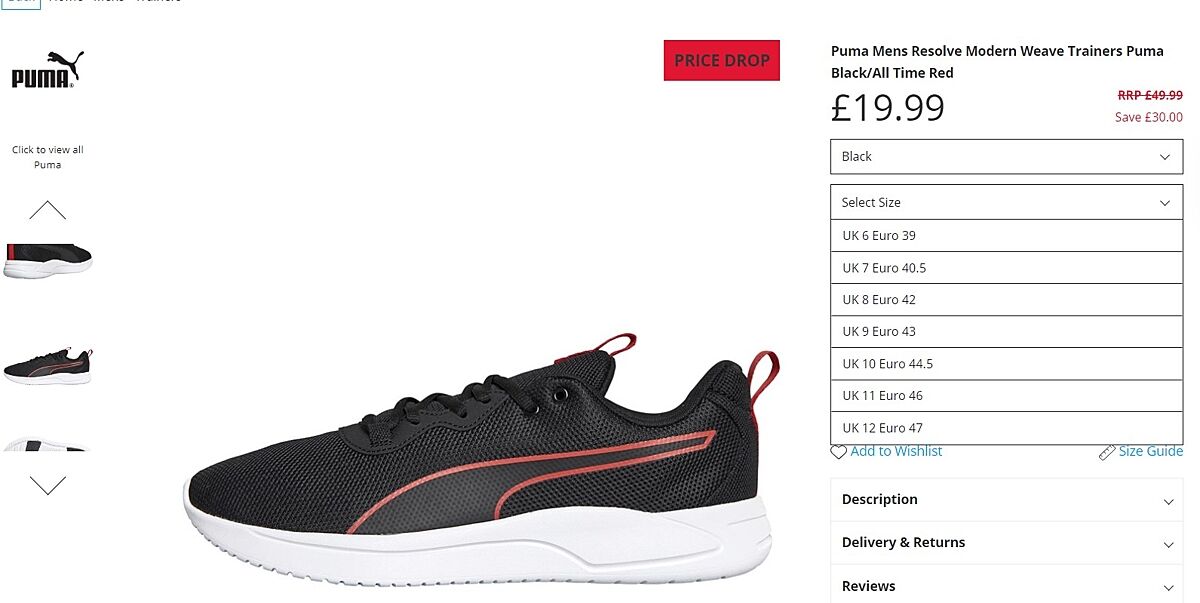View the heel-view shoe thumbnail

47,260
